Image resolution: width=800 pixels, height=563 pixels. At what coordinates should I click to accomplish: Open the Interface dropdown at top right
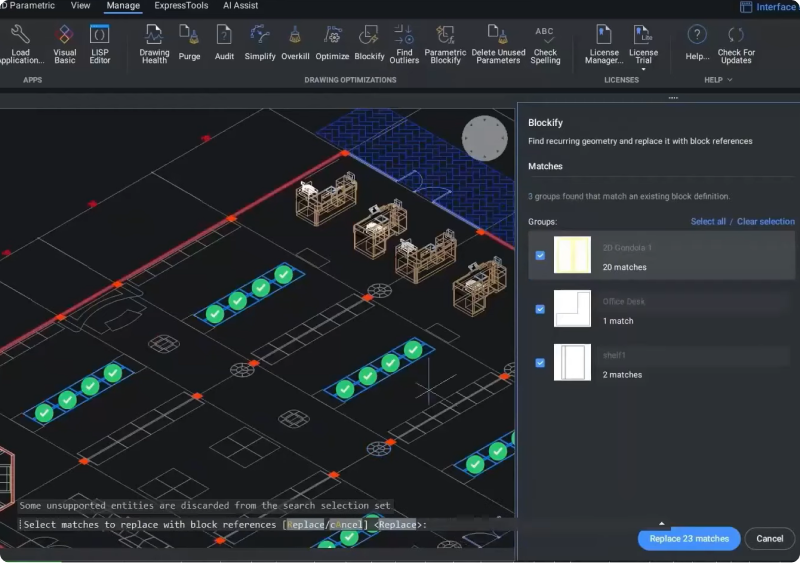[x=769, y=7]
